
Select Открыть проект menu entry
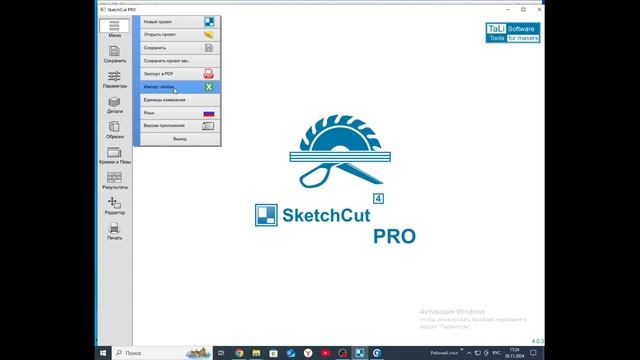point(180,35)
